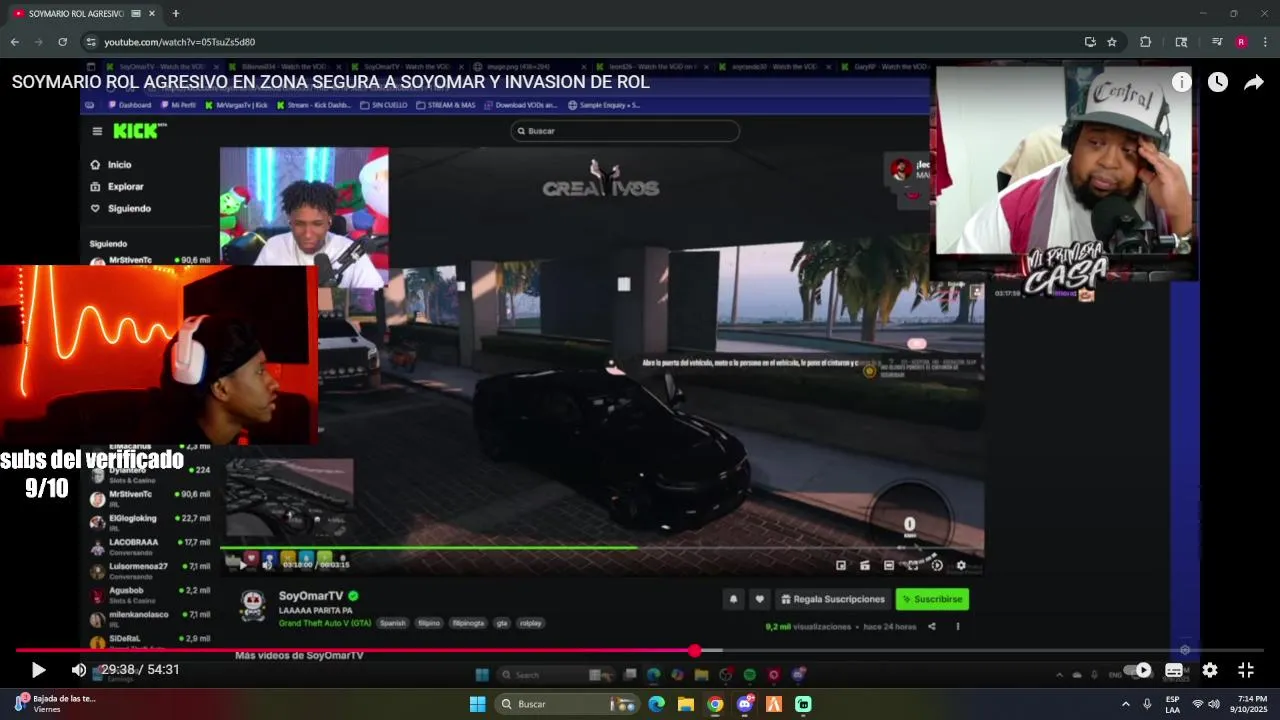Open Kick hamburger menu in video
This screenshot has height=720, width=1280.
point(97,131)
